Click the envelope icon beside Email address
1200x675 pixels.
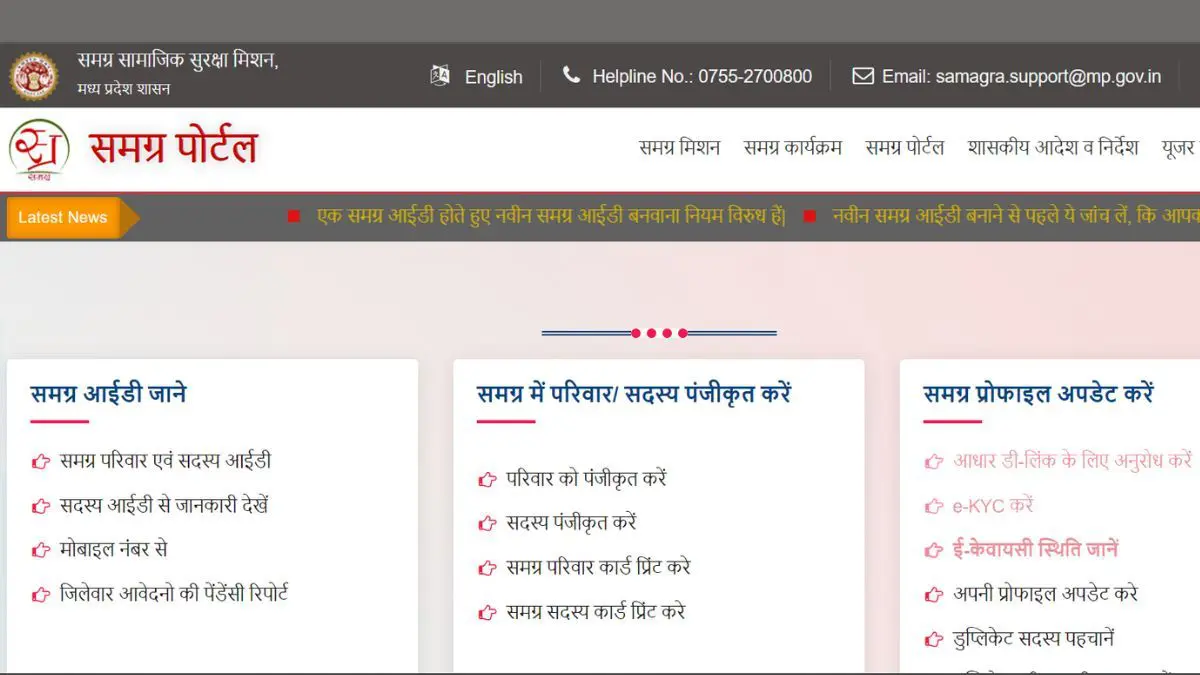pyautogui.click(x=862, y=76)
